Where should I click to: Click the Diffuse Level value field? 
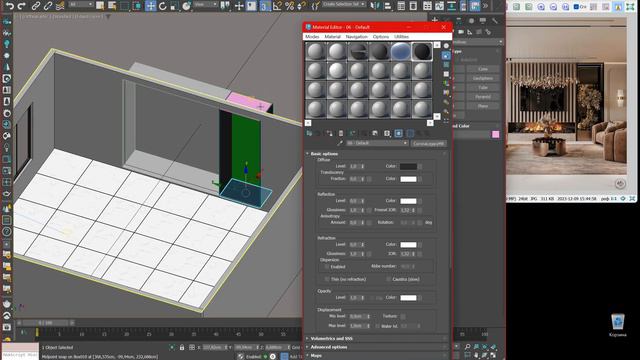coord(355,167)
